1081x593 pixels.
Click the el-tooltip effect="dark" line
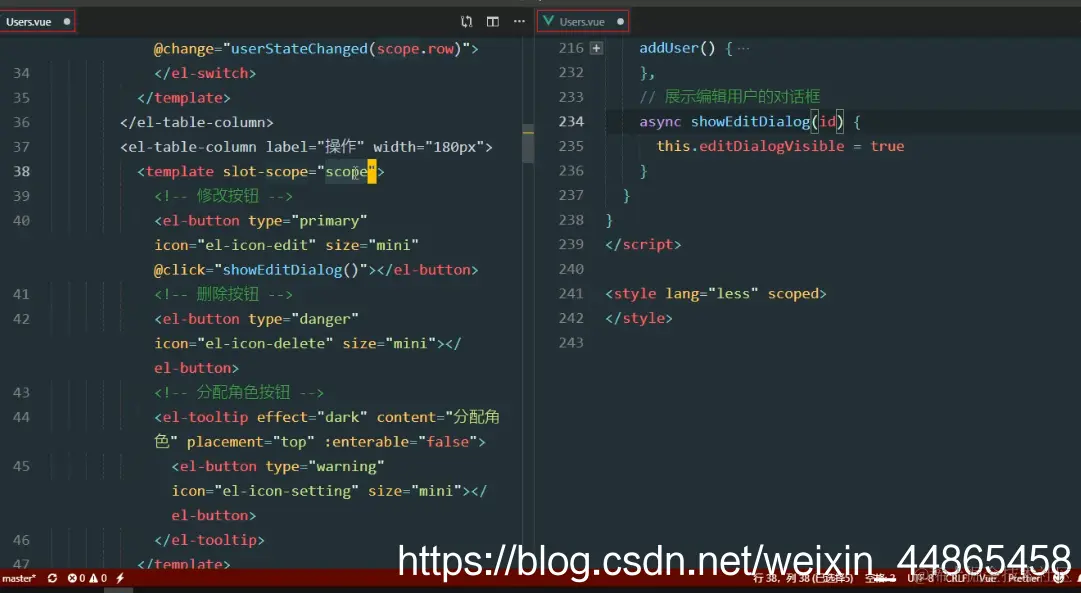[327, 417]
